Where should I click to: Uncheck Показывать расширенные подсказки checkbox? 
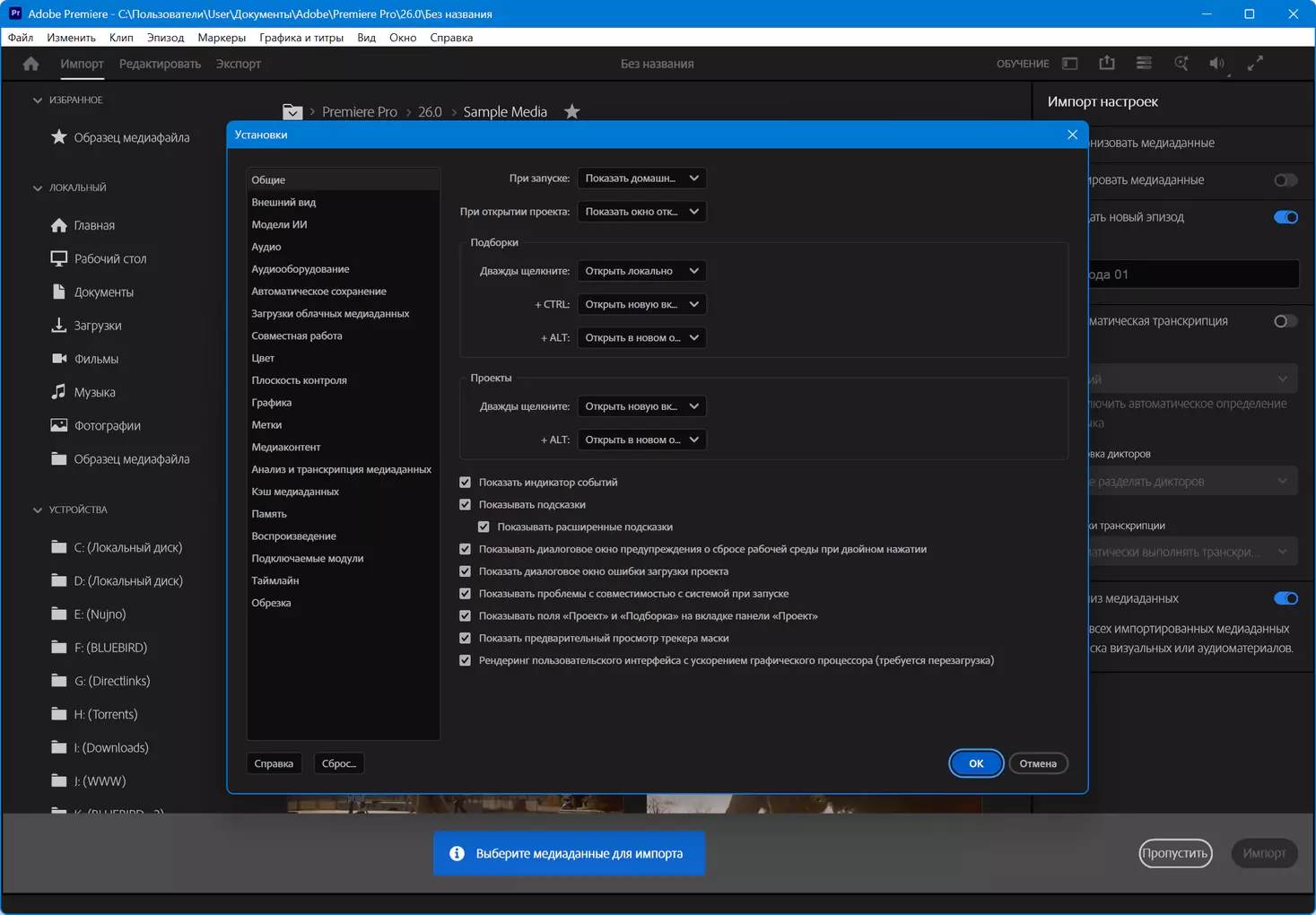[484, 527]
